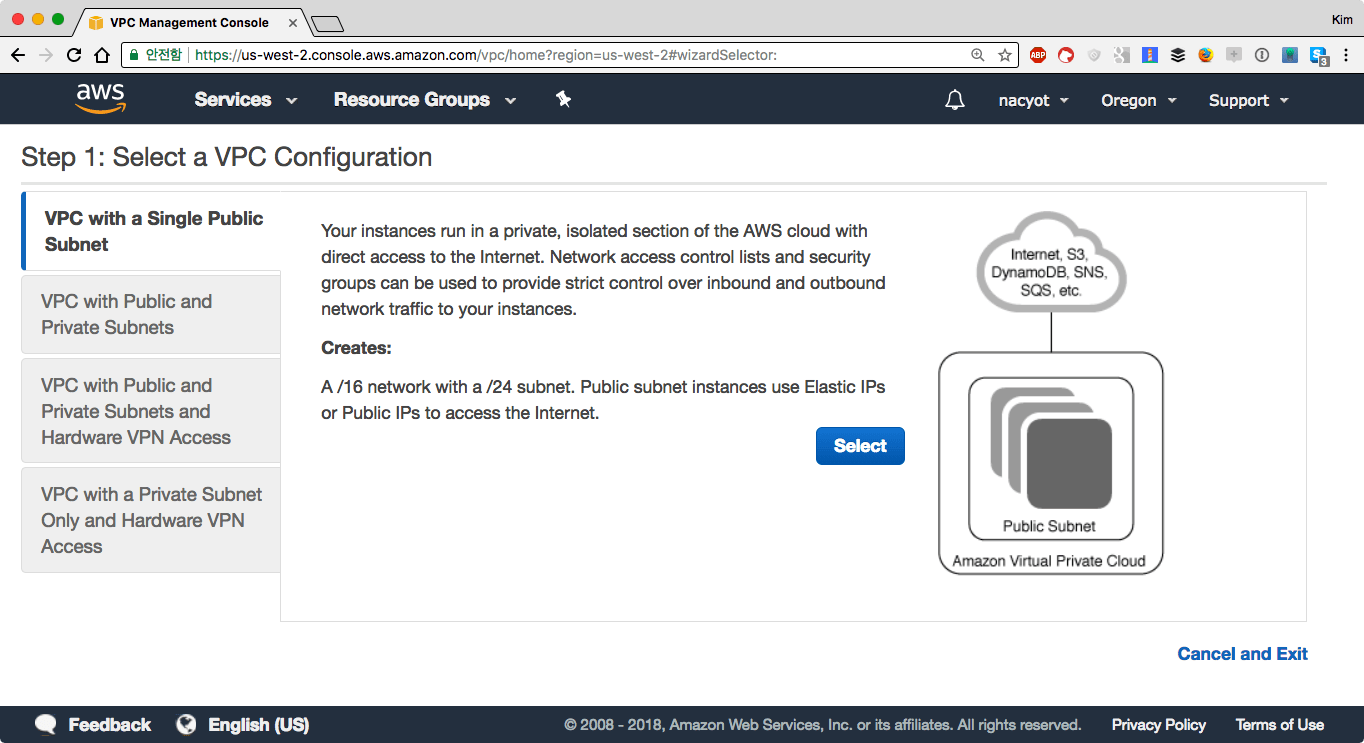Click the Cancel and Exit link
The image size is (1364, 743).
point(1242,654)
